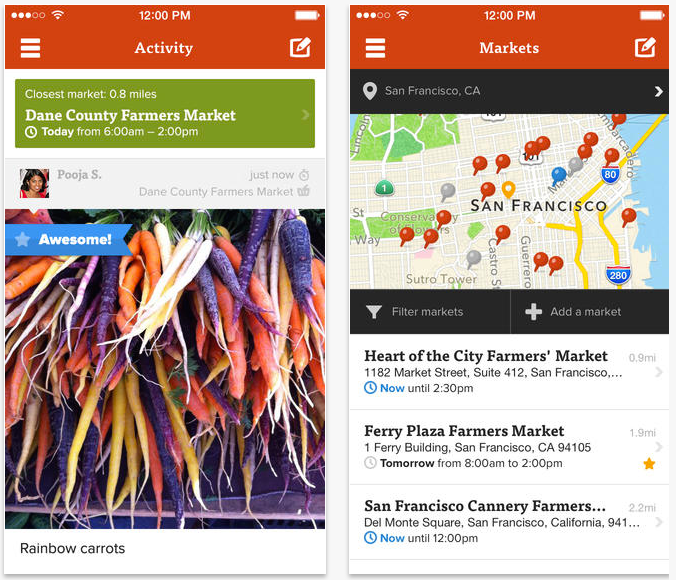676x580 pixels.
Task: Open Heart of the City Farmers' Market details chevron
Action: [658, 372]
